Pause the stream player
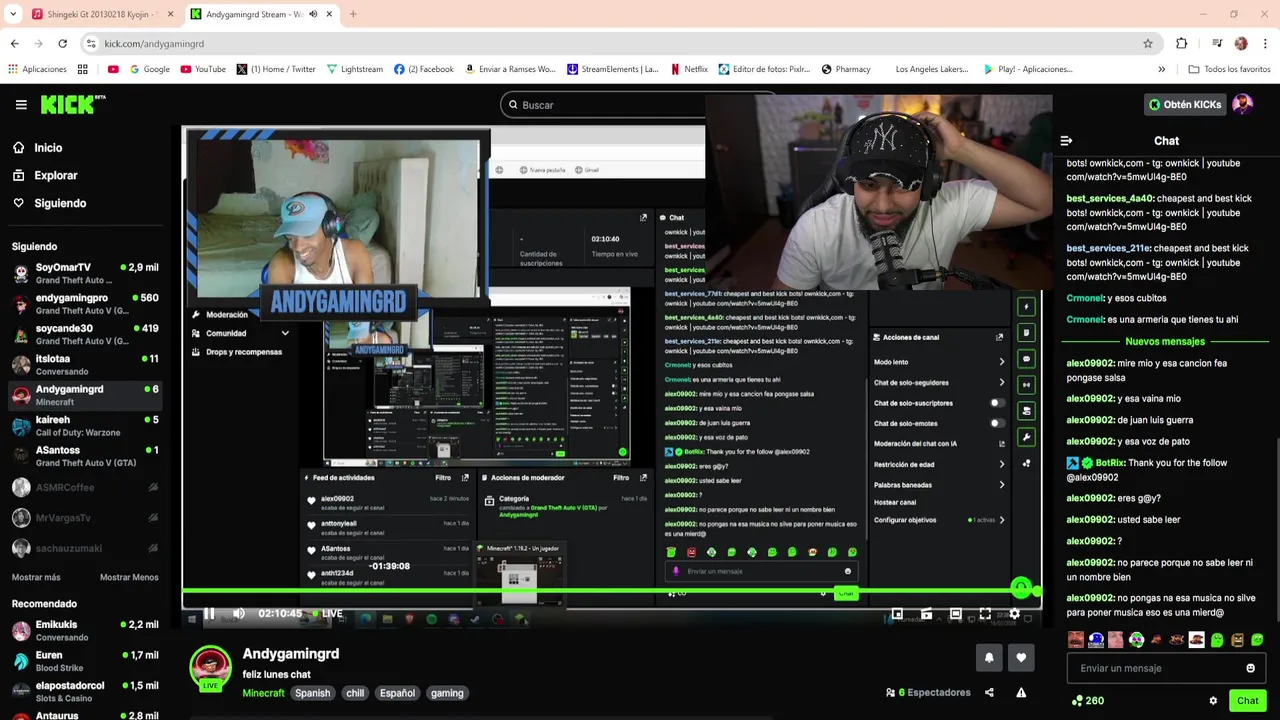Image resolution: width=1280 pixels, height=720 pixels. [209, 613]
